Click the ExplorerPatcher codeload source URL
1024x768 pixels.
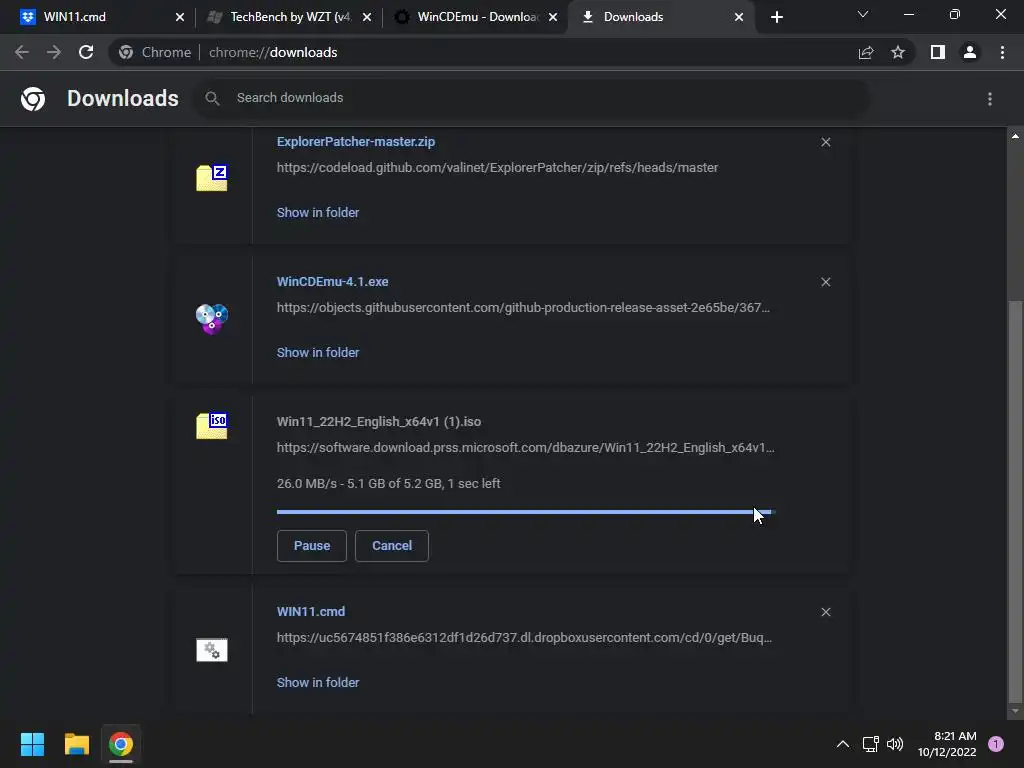point(497,167)
